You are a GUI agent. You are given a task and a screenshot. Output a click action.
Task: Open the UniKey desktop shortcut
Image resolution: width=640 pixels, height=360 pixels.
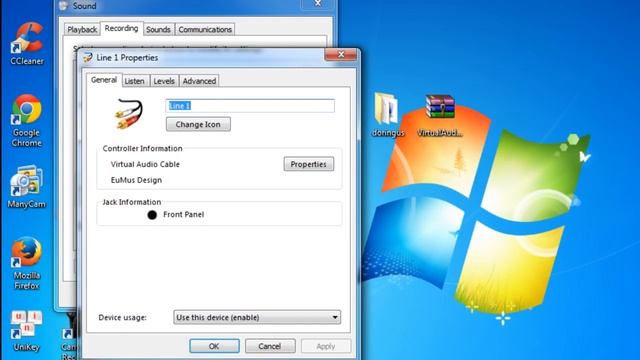pyautogui.click(x=27, y=331)
